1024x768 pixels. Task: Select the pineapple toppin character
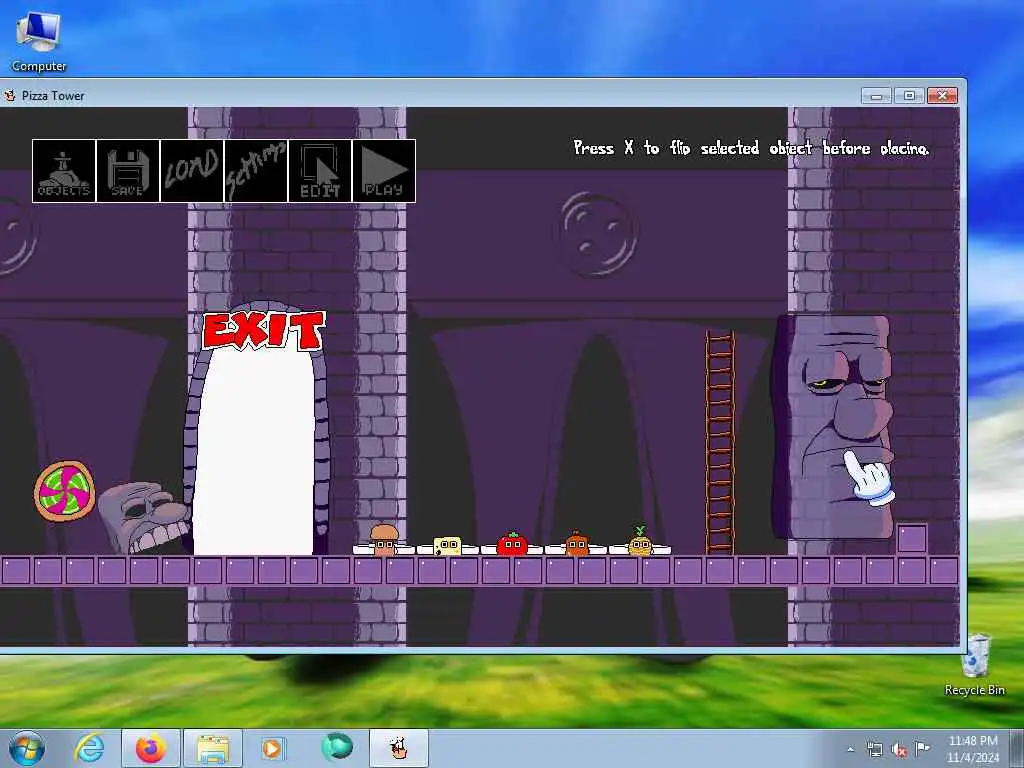point(640,541)
